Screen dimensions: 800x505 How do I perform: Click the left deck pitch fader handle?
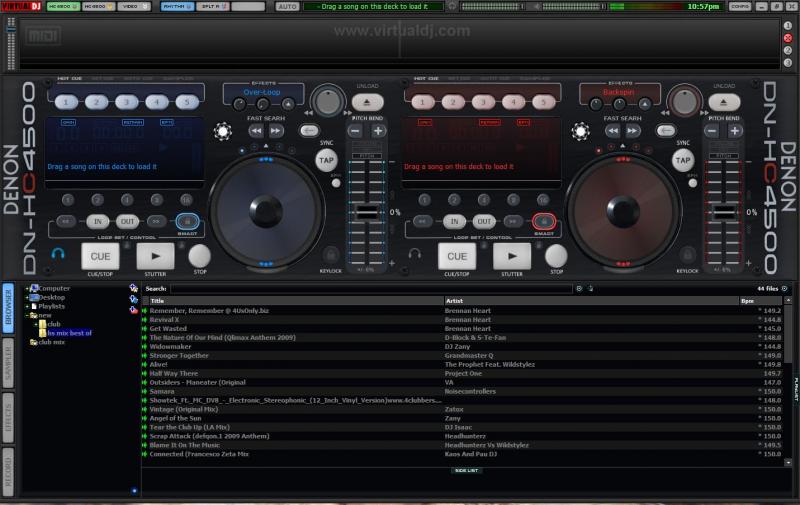click(x=367, y=212)
